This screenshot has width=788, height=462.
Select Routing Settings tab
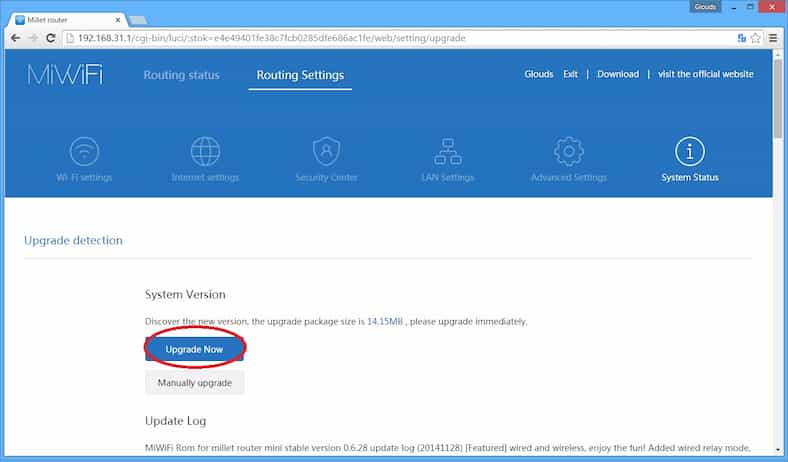[x=300, y=75]
